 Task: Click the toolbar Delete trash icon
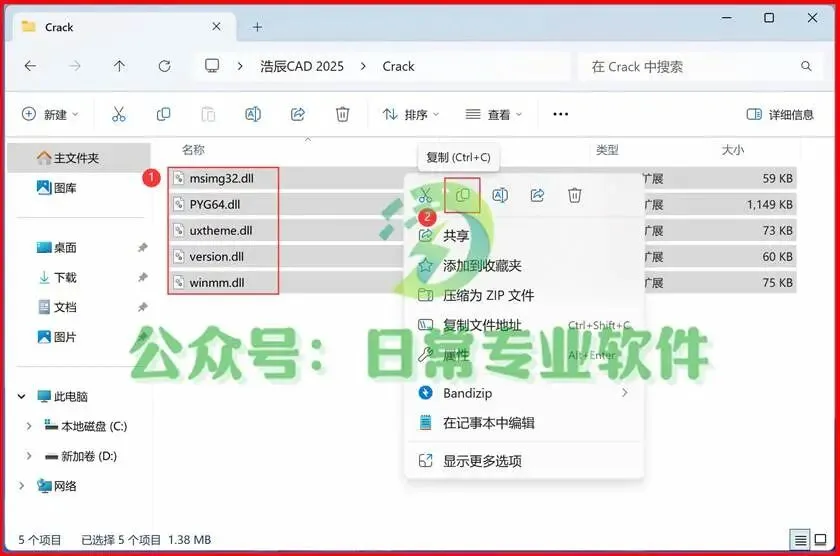pyautogui.click(x=342, y=114)
